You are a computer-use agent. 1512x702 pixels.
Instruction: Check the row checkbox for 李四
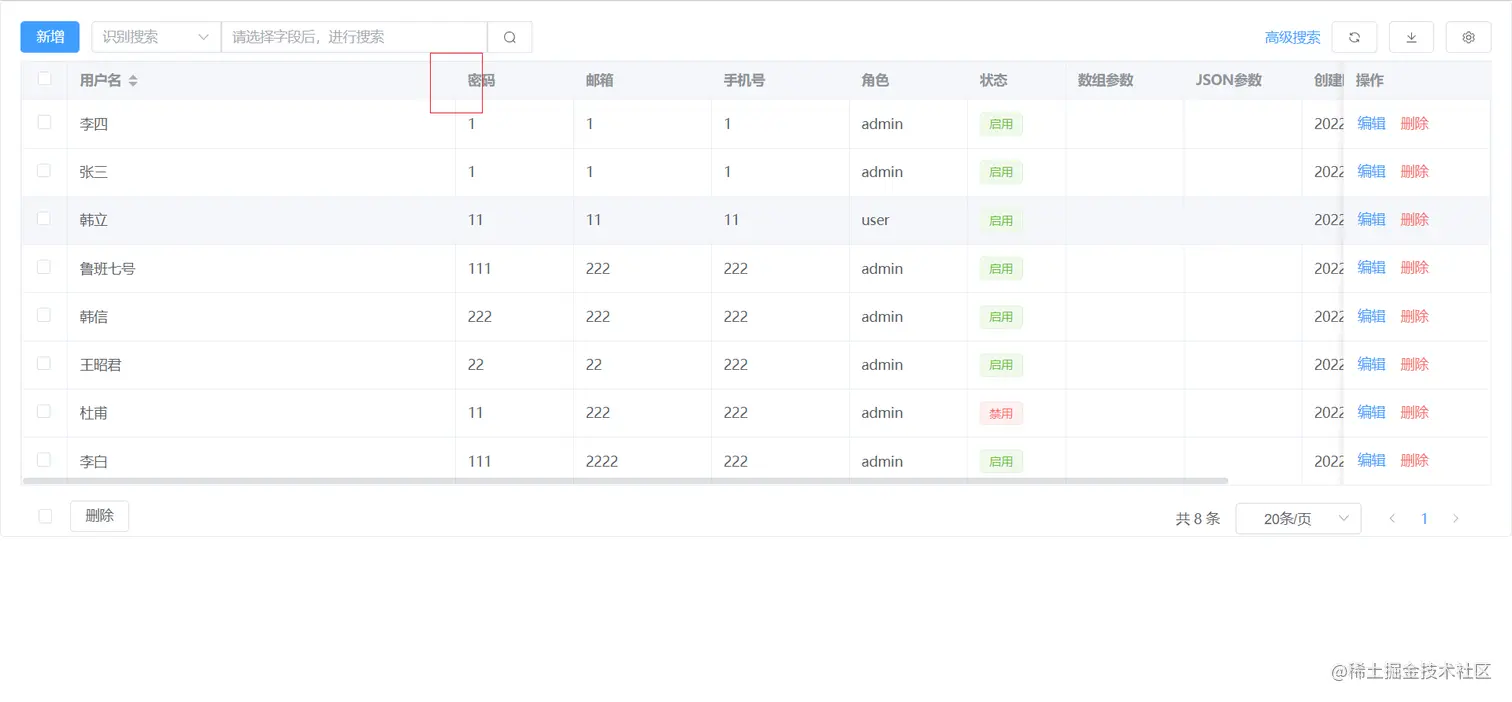pos(44,122)
